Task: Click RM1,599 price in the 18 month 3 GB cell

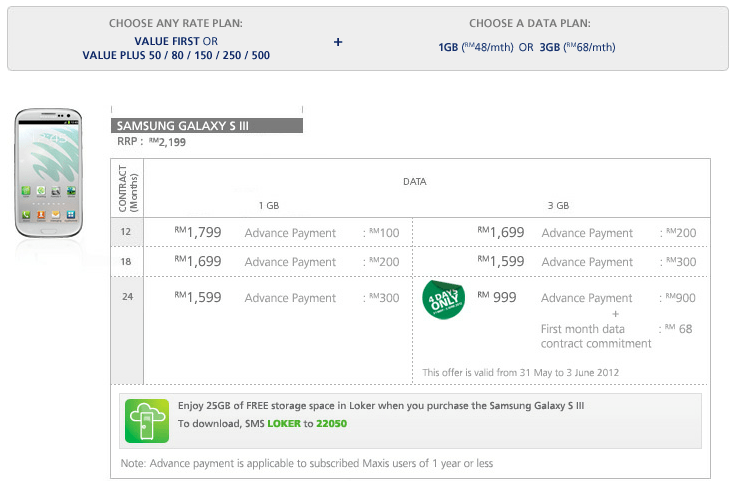Action: pos(501,261)
